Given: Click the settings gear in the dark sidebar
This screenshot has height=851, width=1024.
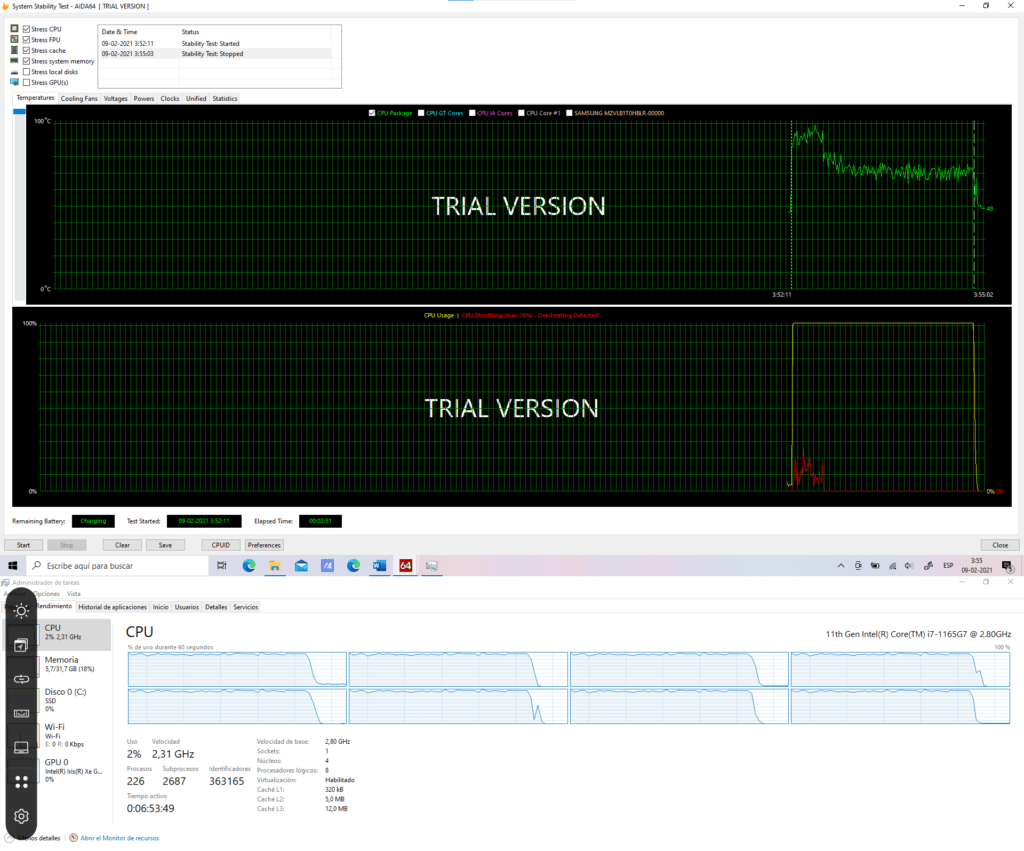Looking at the screenshot, I should click(21, 816).
